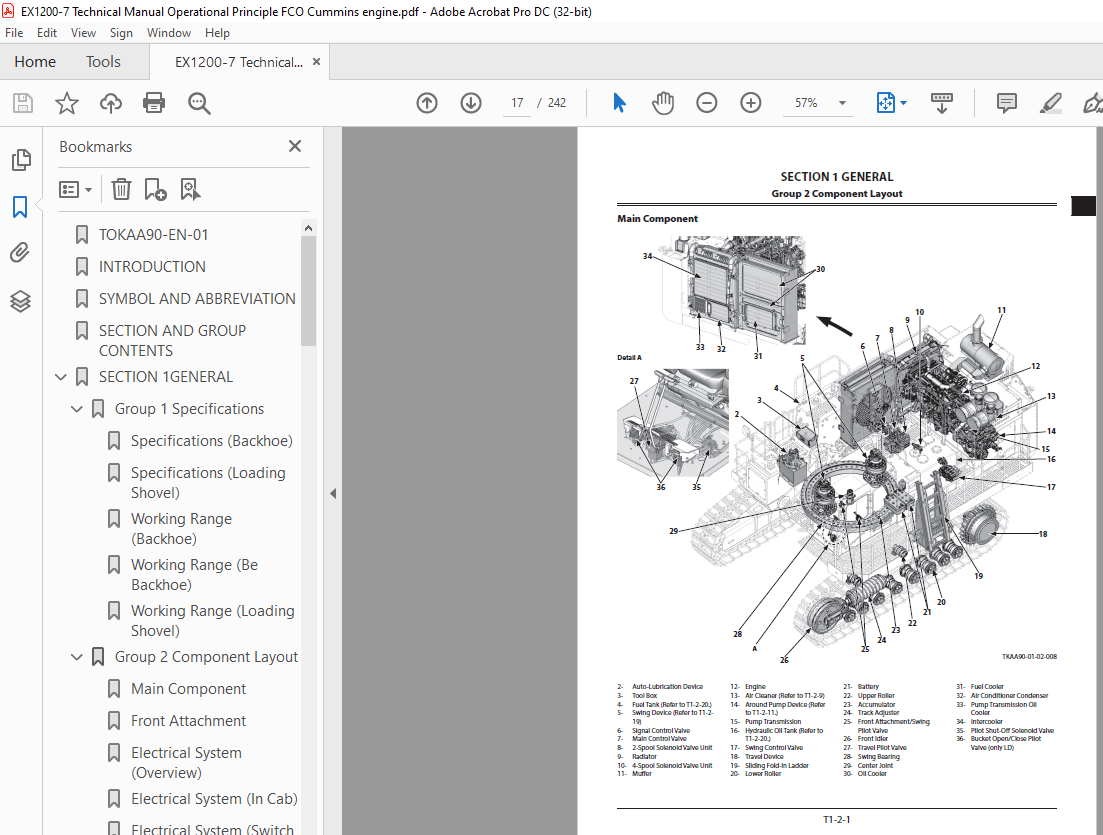Viewport: 1103px width, 835px height.
Task: Collapse the navigation pane divider arrow
Action: coord(333,493)
